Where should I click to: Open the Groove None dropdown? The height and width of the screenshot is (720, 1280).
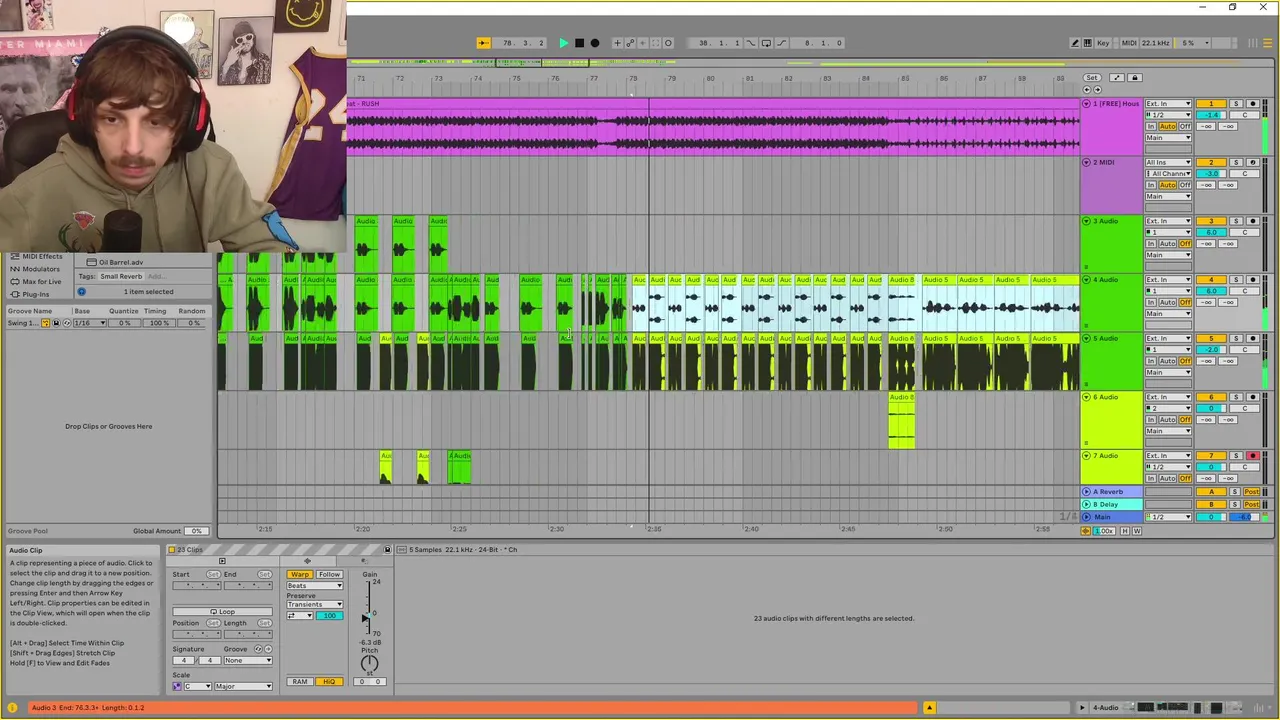(x=248, y=660)
